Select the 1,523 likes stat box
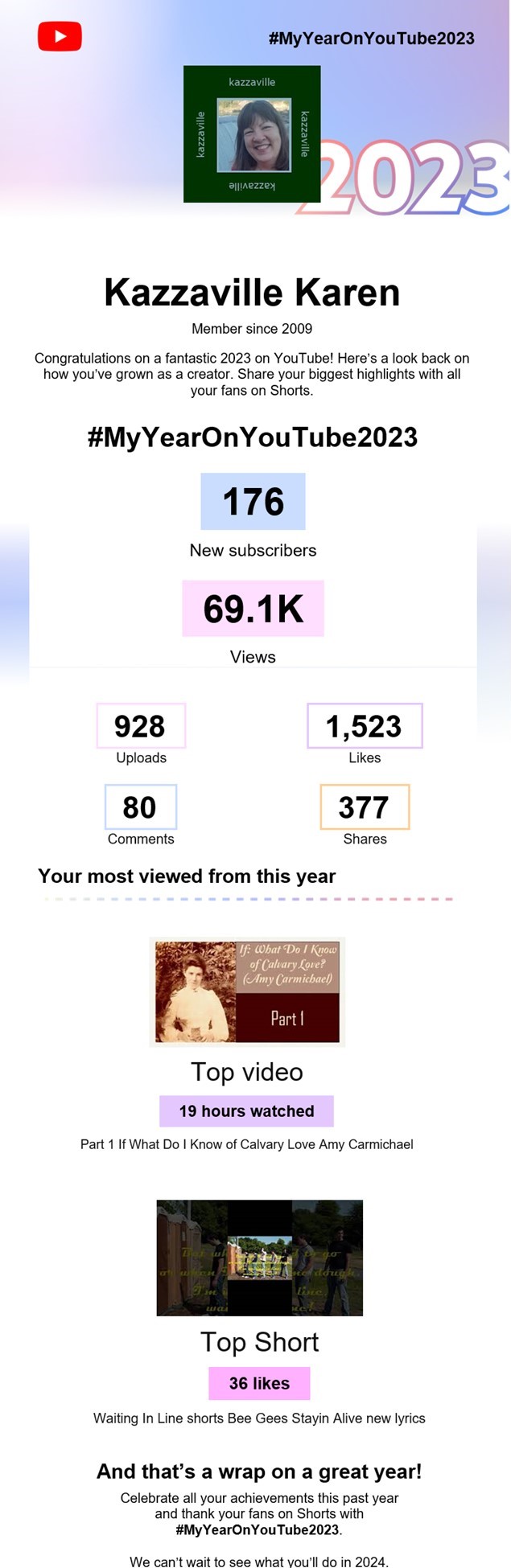 [364, 726]
